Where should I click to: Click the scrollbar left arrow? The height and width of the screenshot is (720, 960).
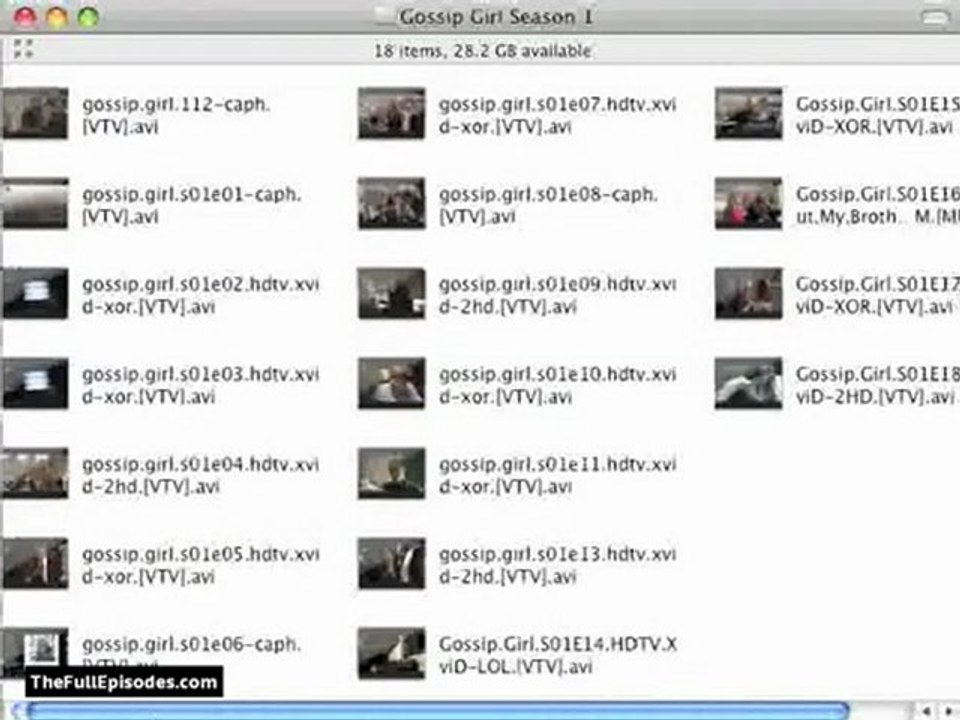click(x=926, y=711)
